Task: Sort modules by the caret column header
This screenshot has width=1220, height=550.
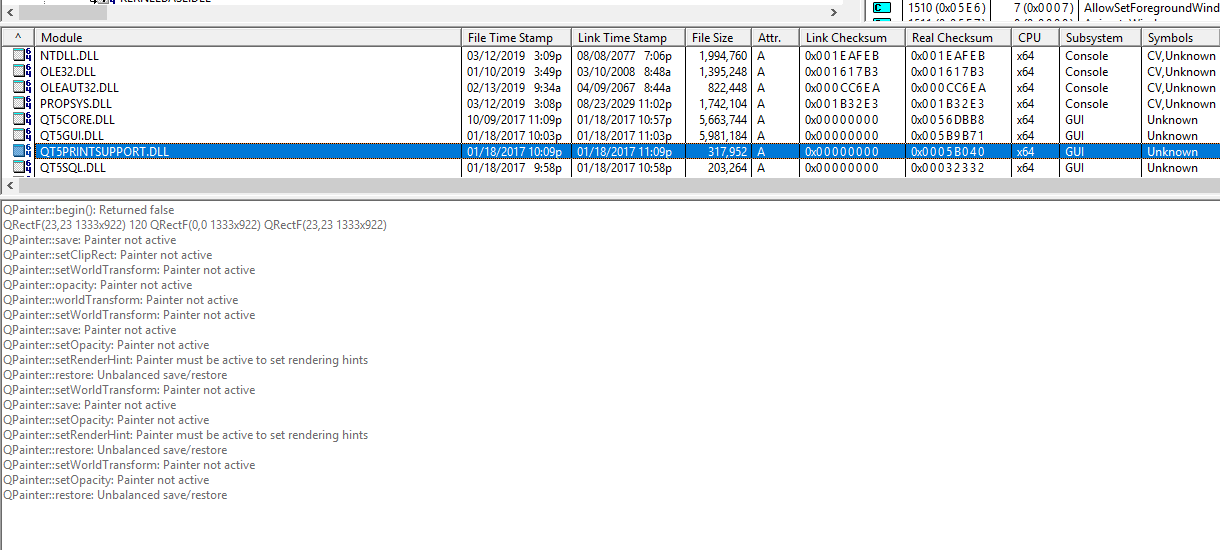Action: coord(17,38)
